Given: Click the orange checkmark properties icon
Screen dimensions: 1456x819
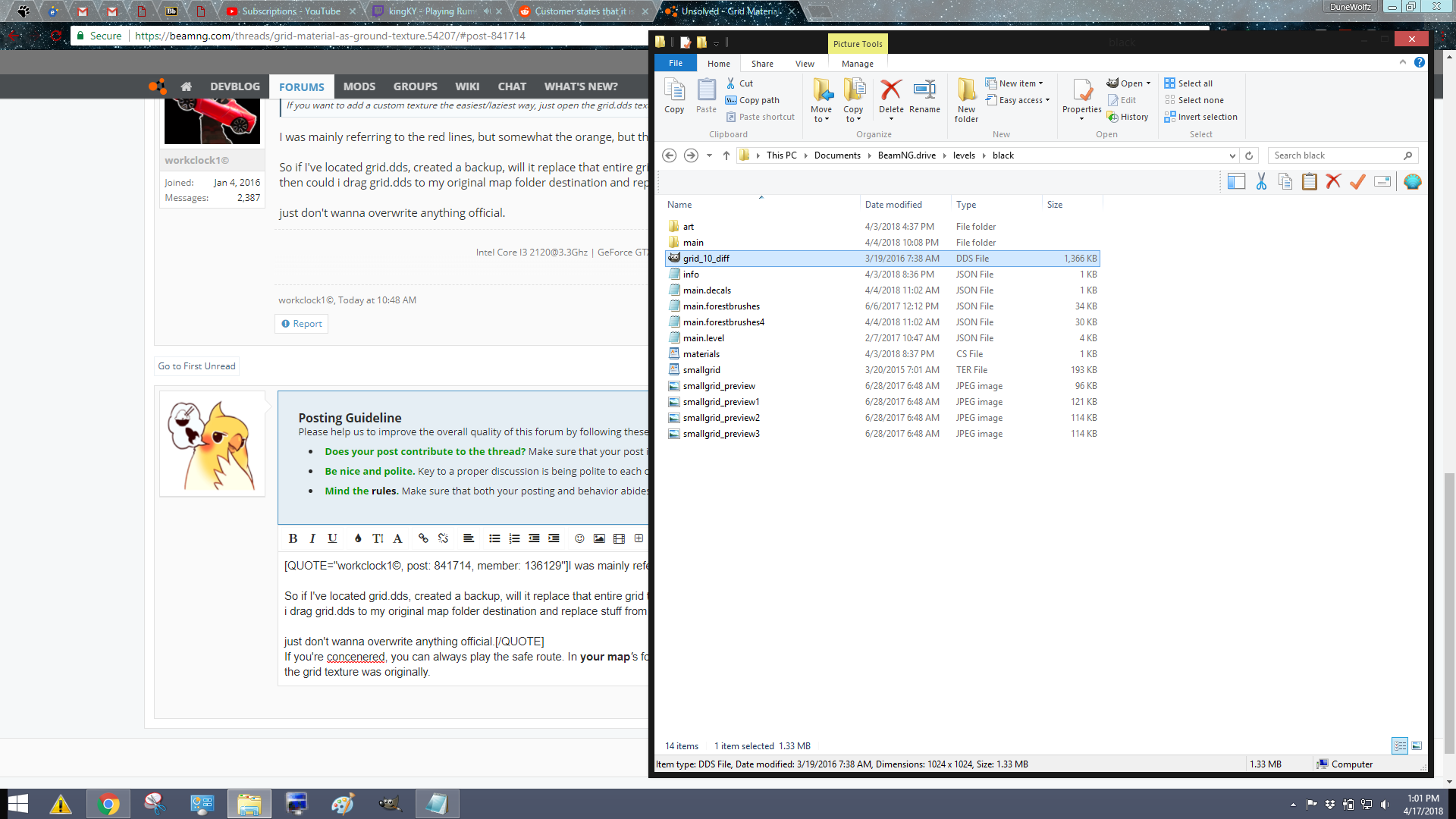Looking at the screenshot, I should (1357, 181).
